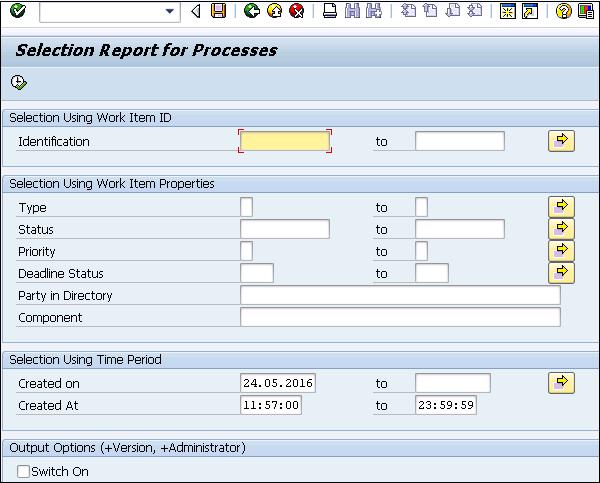Cancel using the red X icon
Image resolution: width=600 pixels, height=483 pixels.
[297, 11]
